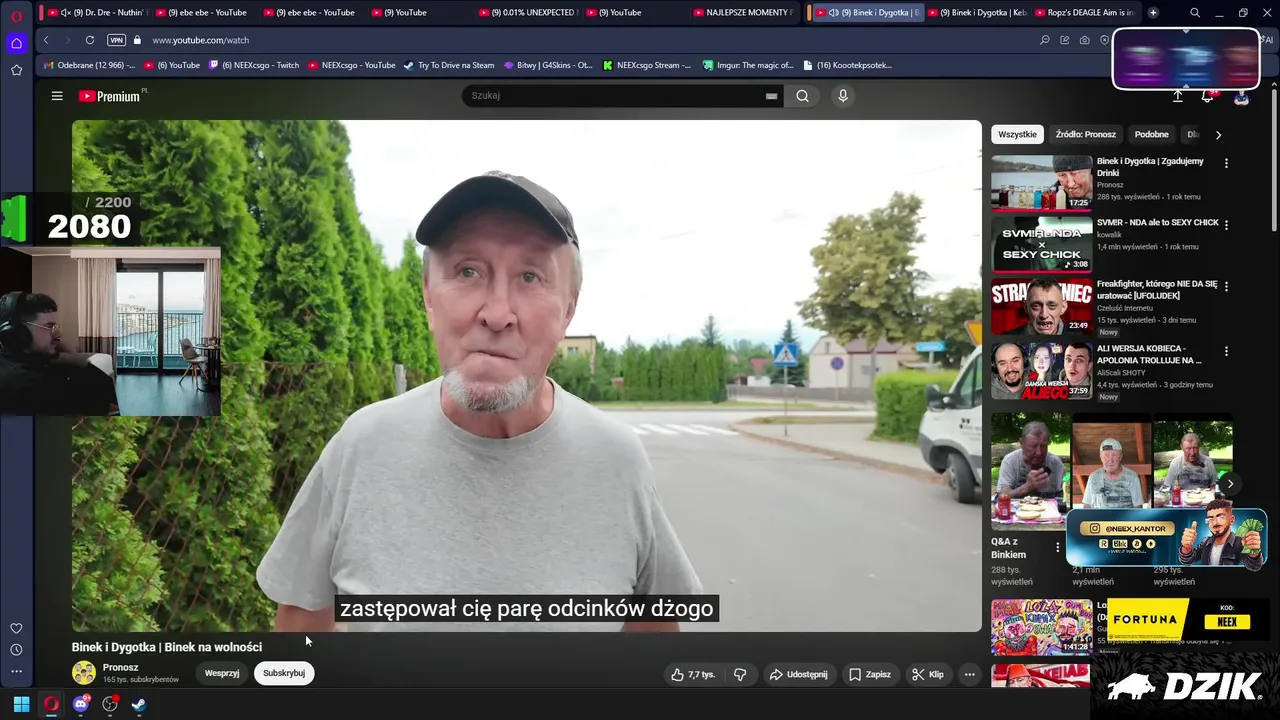Open the Opera sidebar history clock icon
1280x720 pixels.
(x=16, y=650)
